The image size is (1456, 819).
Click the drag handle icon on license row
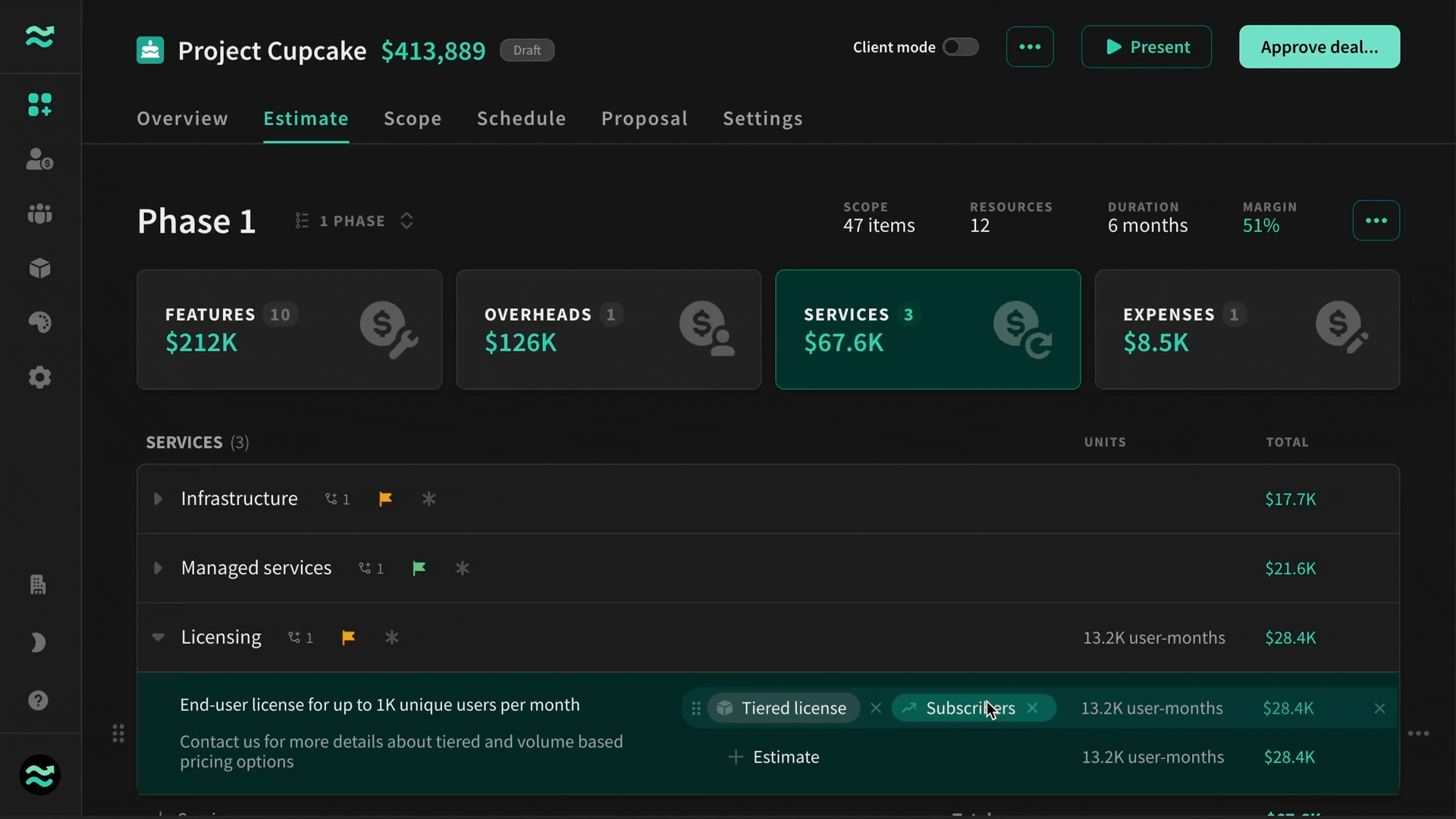coord(696,709)
